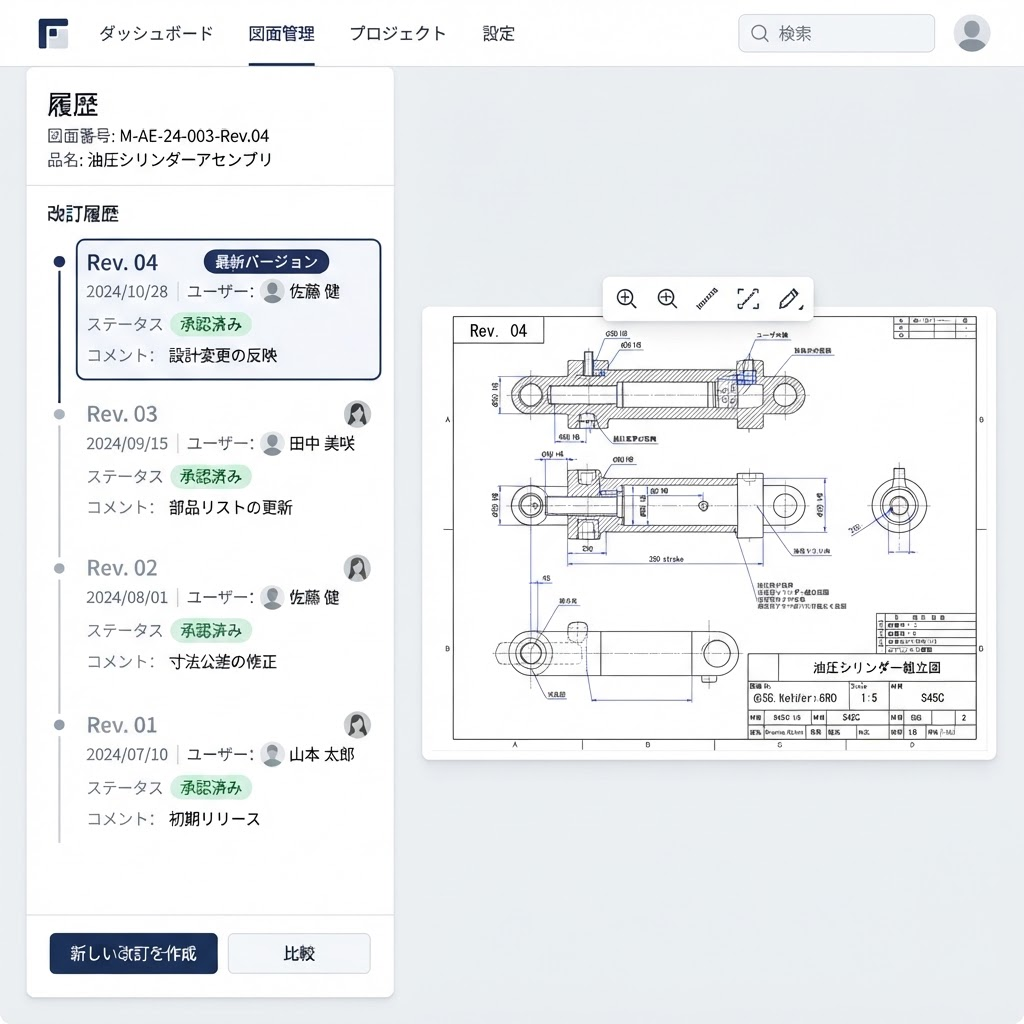Image resolution: width=1024 pixels, height=1024 pixels.
Task: Click 承認済み status badge in Rev. 01
Action: pyautogui.click(x=211, y=788)
